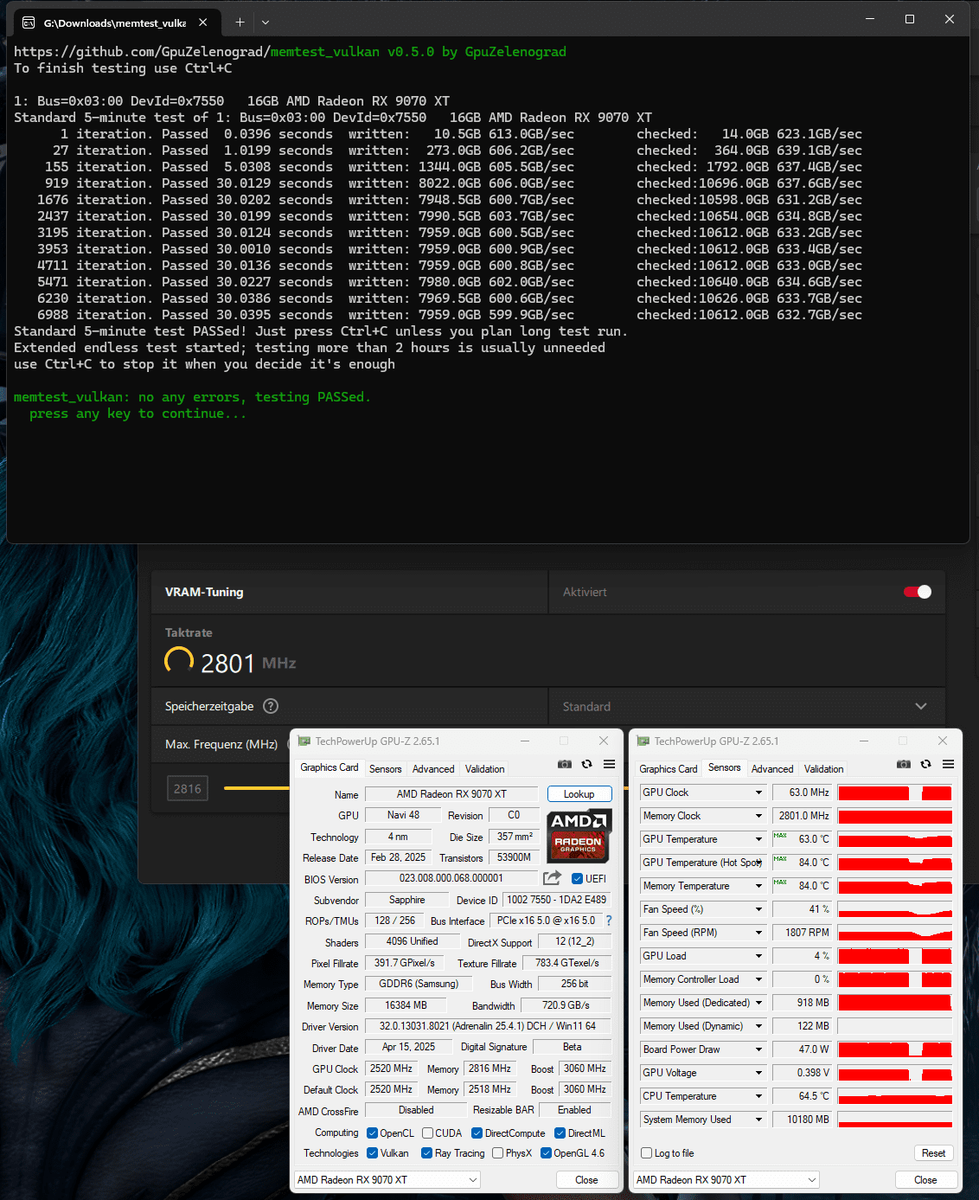Viewport: 979px width, 1200px height.
Task: Take screenshot with camera icon in Sensors window
Action: click(904, 764)
